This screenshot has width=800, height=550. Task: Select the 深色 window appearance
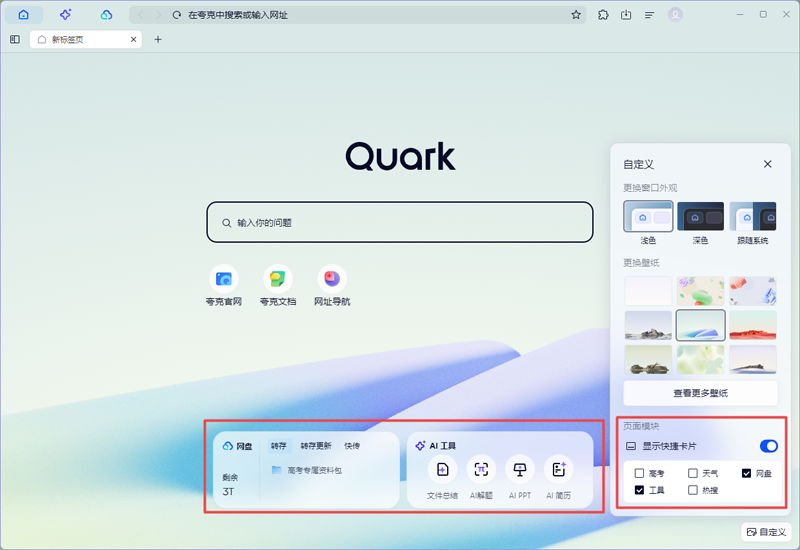click(x=700, y=223)
